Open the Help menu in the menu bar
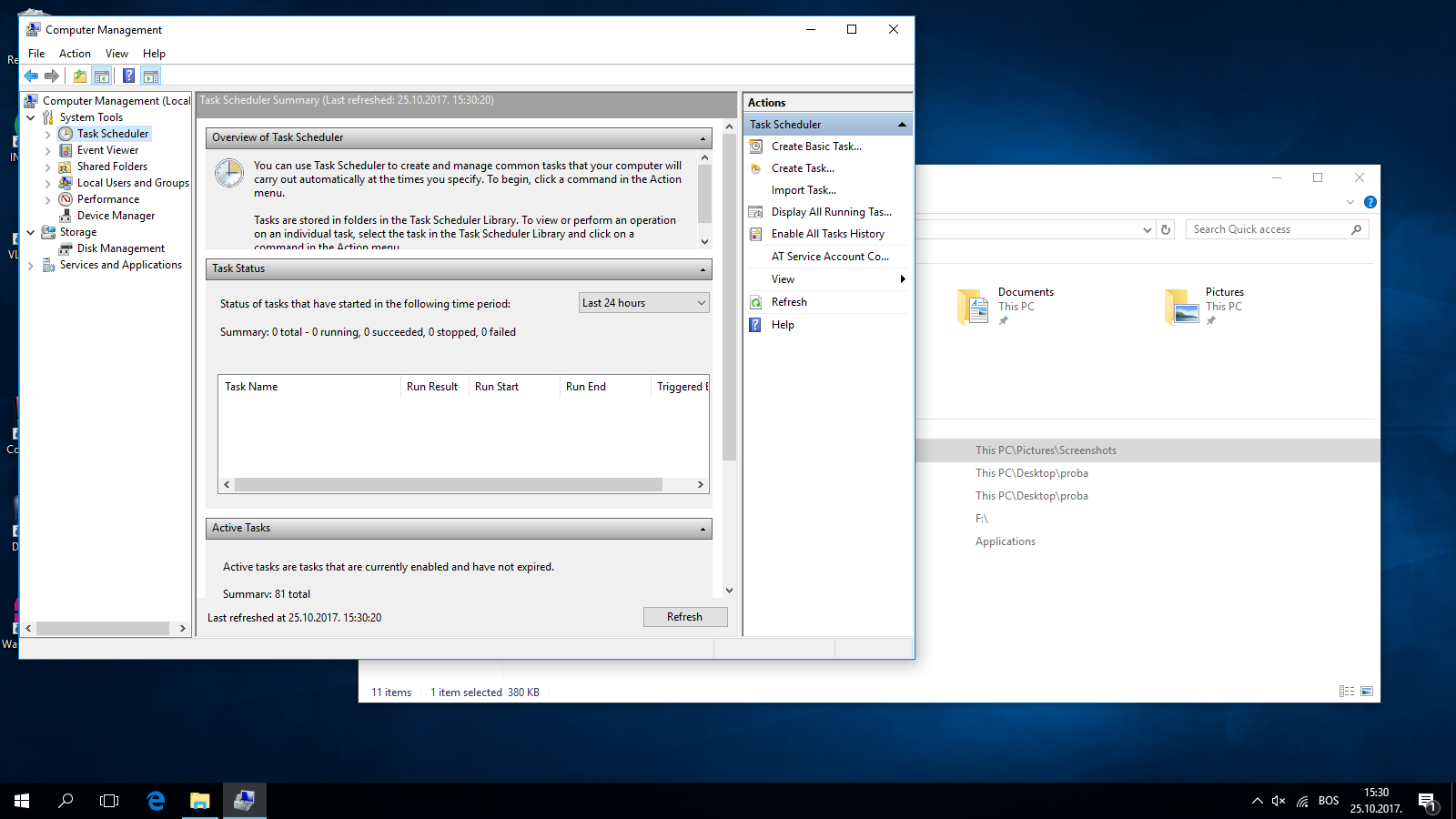The width and height of the screenshot is (1456, 819). 154,54
